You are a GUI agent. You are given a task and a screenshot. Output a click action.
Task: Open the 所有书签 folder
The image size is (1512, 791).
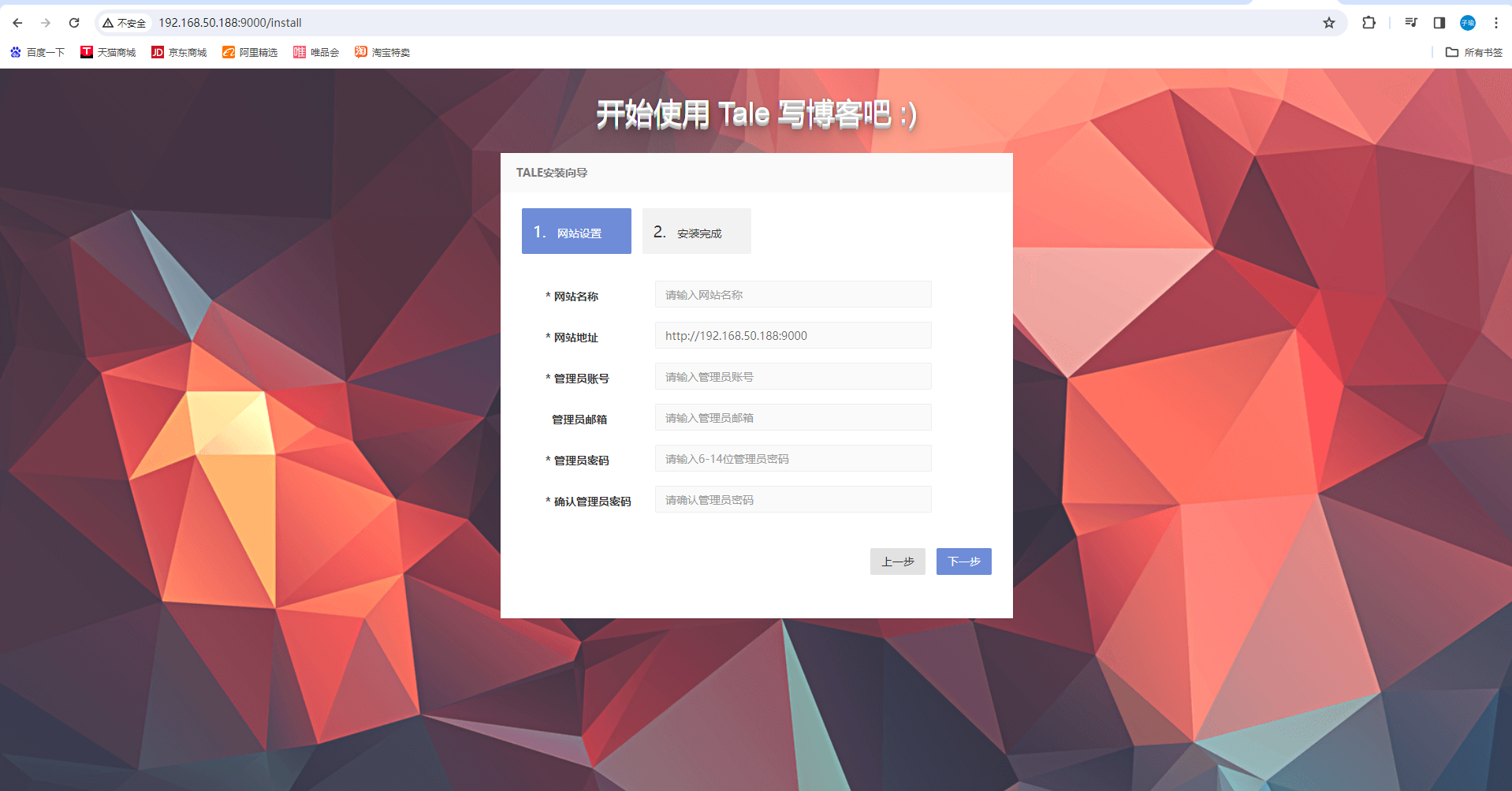1474,52
